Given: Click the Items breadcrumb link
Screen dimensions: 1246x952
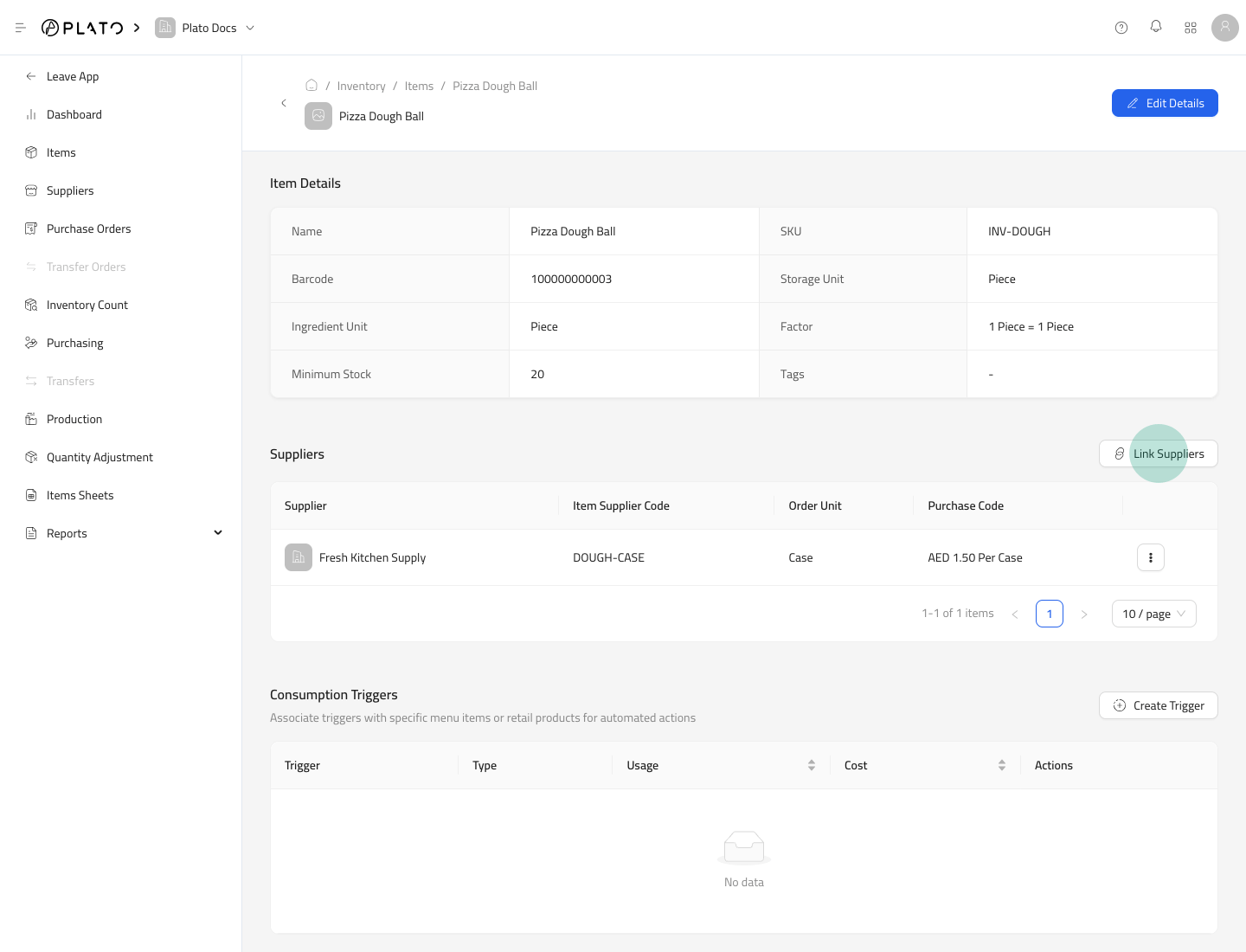Looking at the screenshot, I should 419,86.
